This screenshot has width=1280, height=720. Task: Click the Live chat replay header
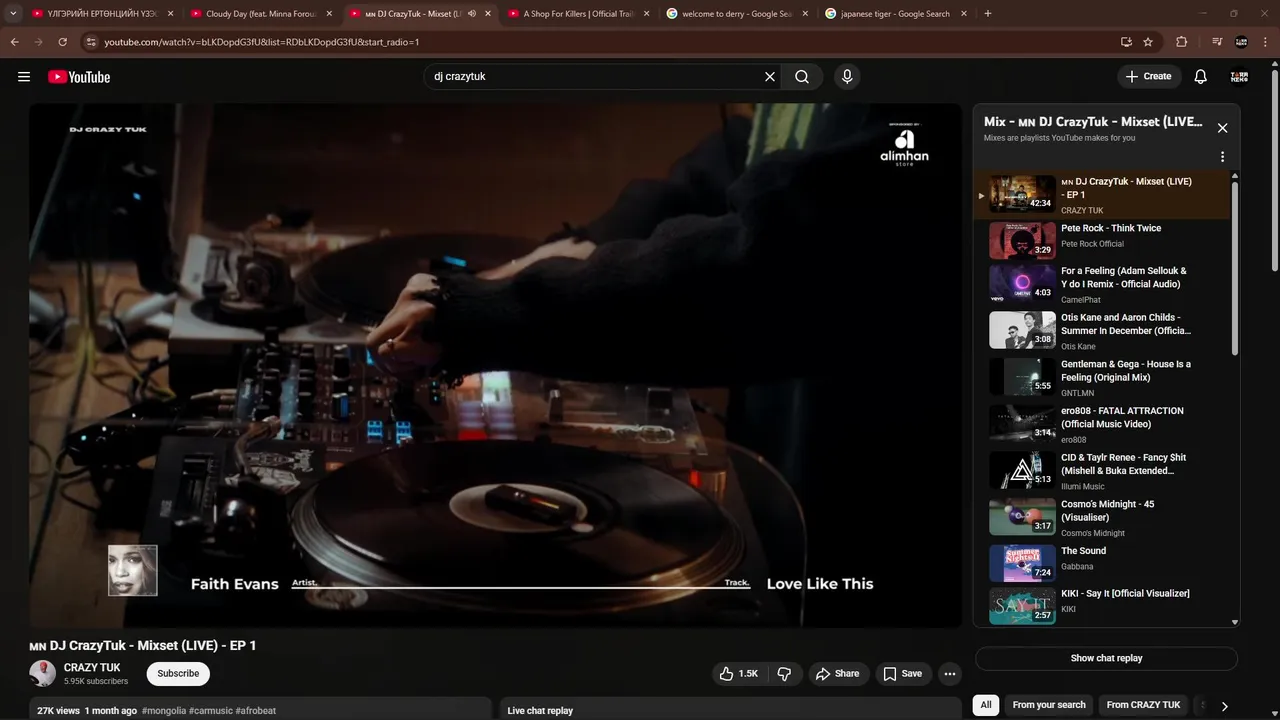(x=540, y=711)
